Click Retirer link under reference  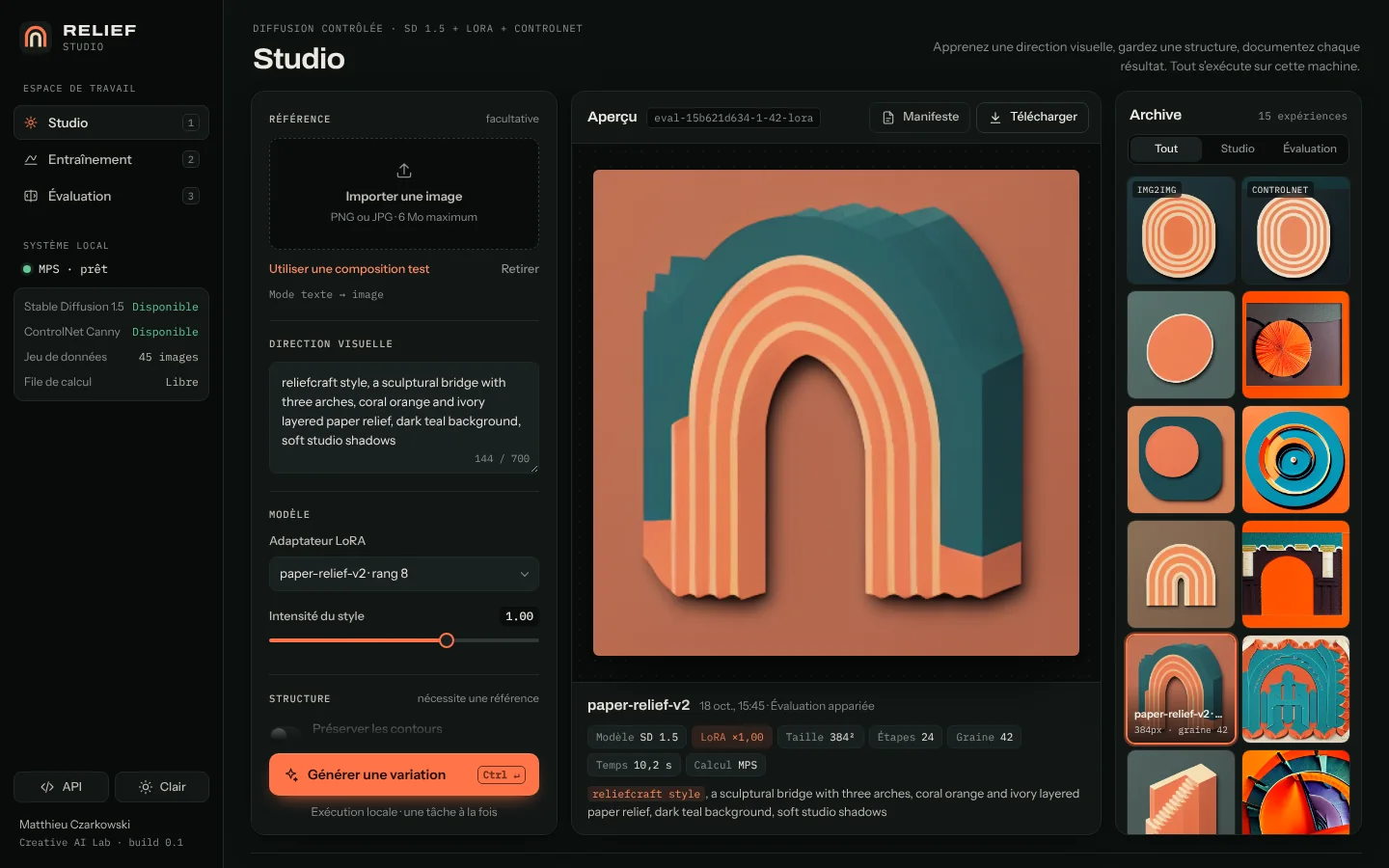(x=520, y=269)
